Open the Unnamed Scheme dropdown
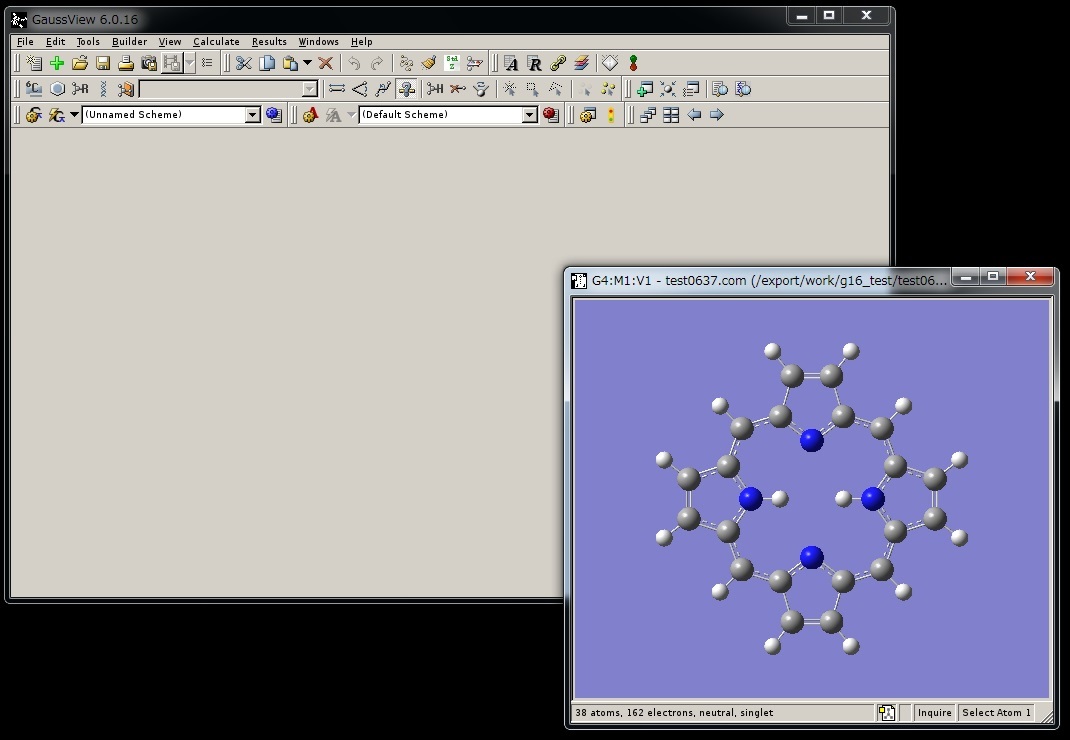The height and width of the screenshot is (740, 1070). (253, 115)
